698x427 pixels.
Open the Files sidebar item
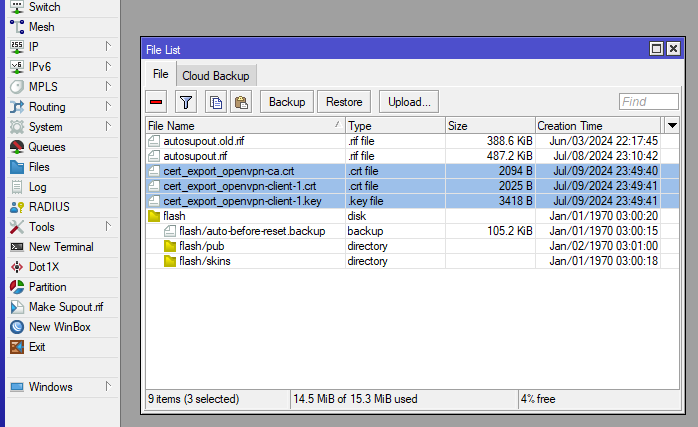pyautogui.click(x=38, y=167)
